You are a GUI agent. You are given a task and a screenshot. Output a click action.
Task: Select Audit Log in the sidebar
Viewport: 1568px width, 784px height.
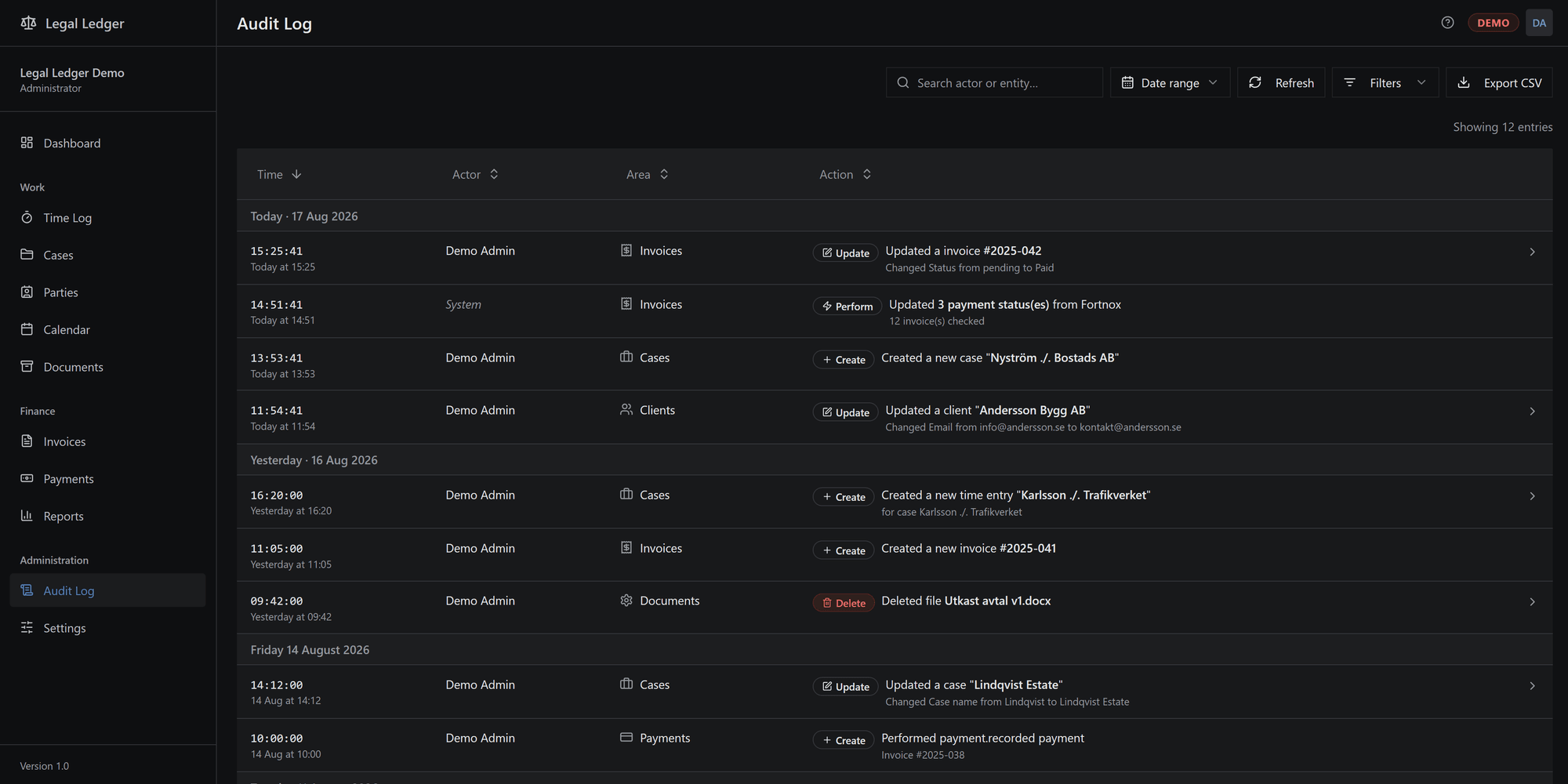(108, 590)
